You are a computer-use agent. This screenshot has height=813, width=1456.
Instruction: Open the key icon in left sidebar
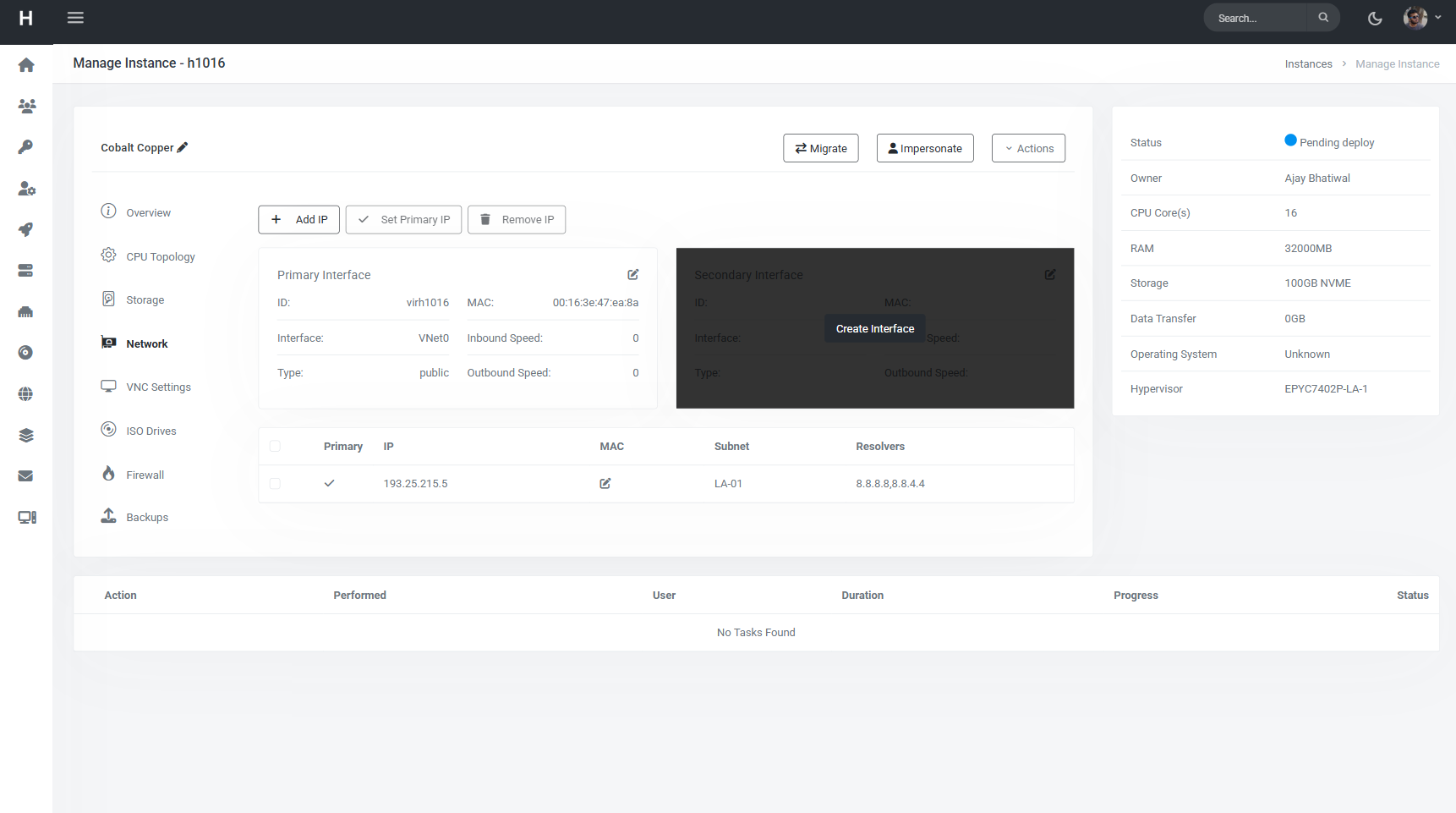tap(26, 147)
